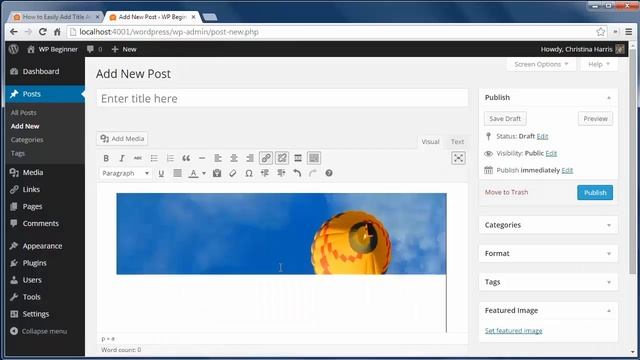Viewport: 640px width, 360px height.
Task: Apply Blockquote formatting
Action: pyautogui.click(x=186, y=158)
